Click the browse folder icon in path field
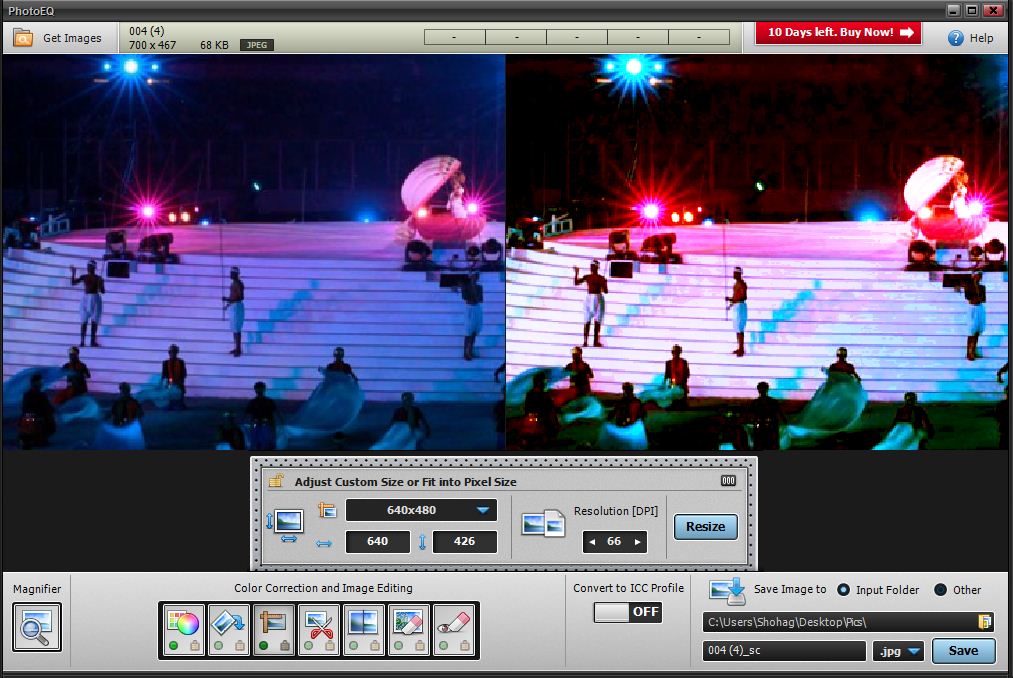Image resolution: width=1013 pixels, height=678 pixels. tap(984, 622)
